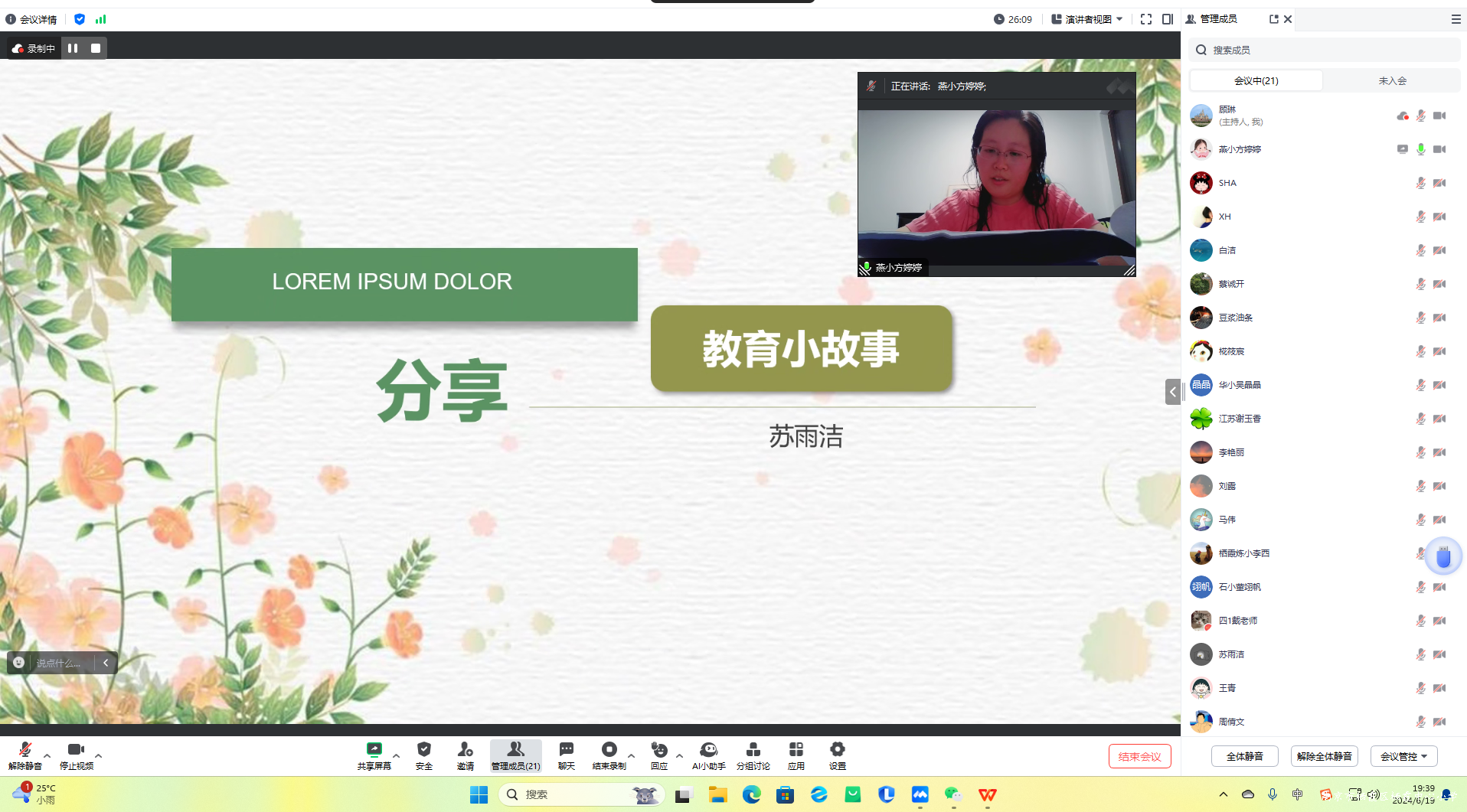Open the 聊天 chat panel
Viewport: 1467px width, 812px height.
pyautogui.click(x=567, y=755)
